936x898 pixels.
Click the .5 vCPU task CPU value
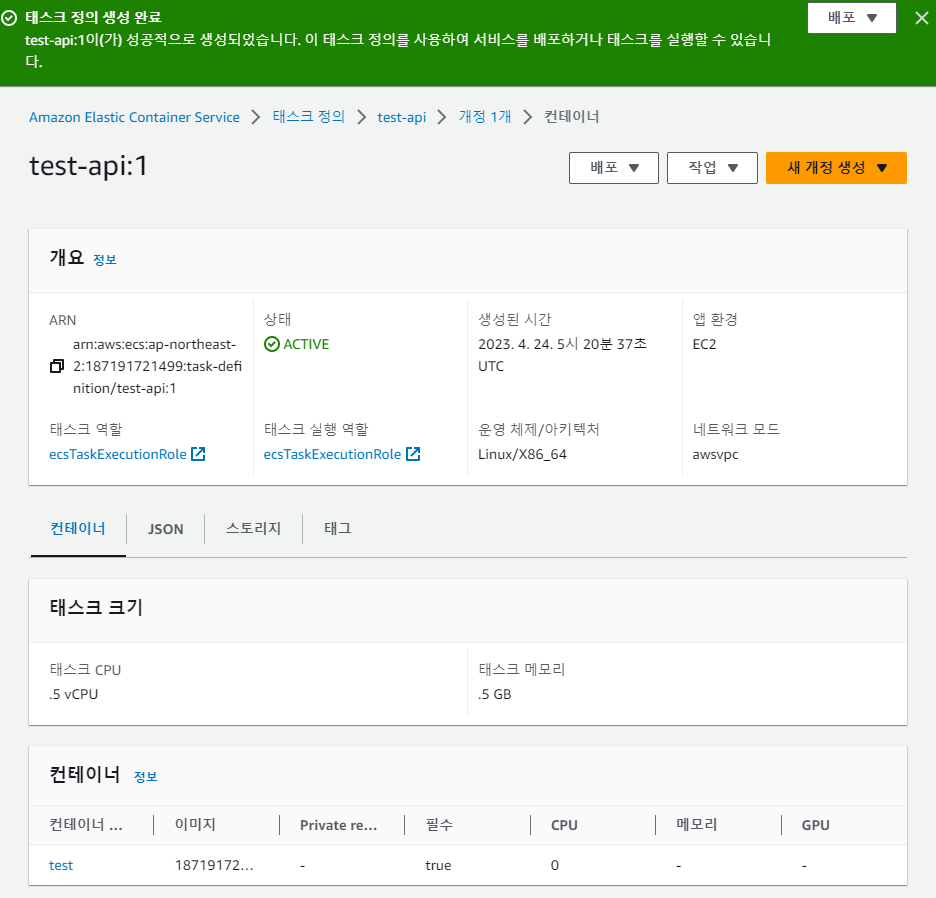point(73,694)
